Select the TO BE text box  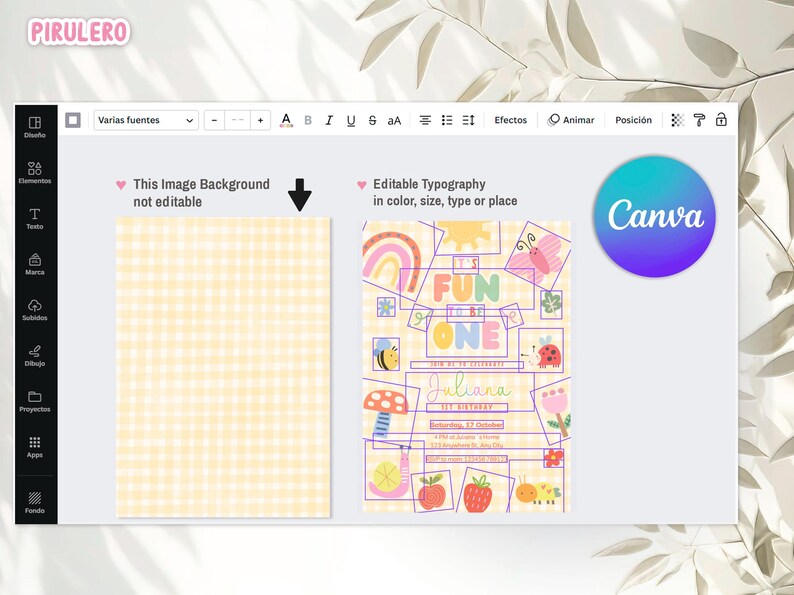pyautogui.click(x=465, y=312)
